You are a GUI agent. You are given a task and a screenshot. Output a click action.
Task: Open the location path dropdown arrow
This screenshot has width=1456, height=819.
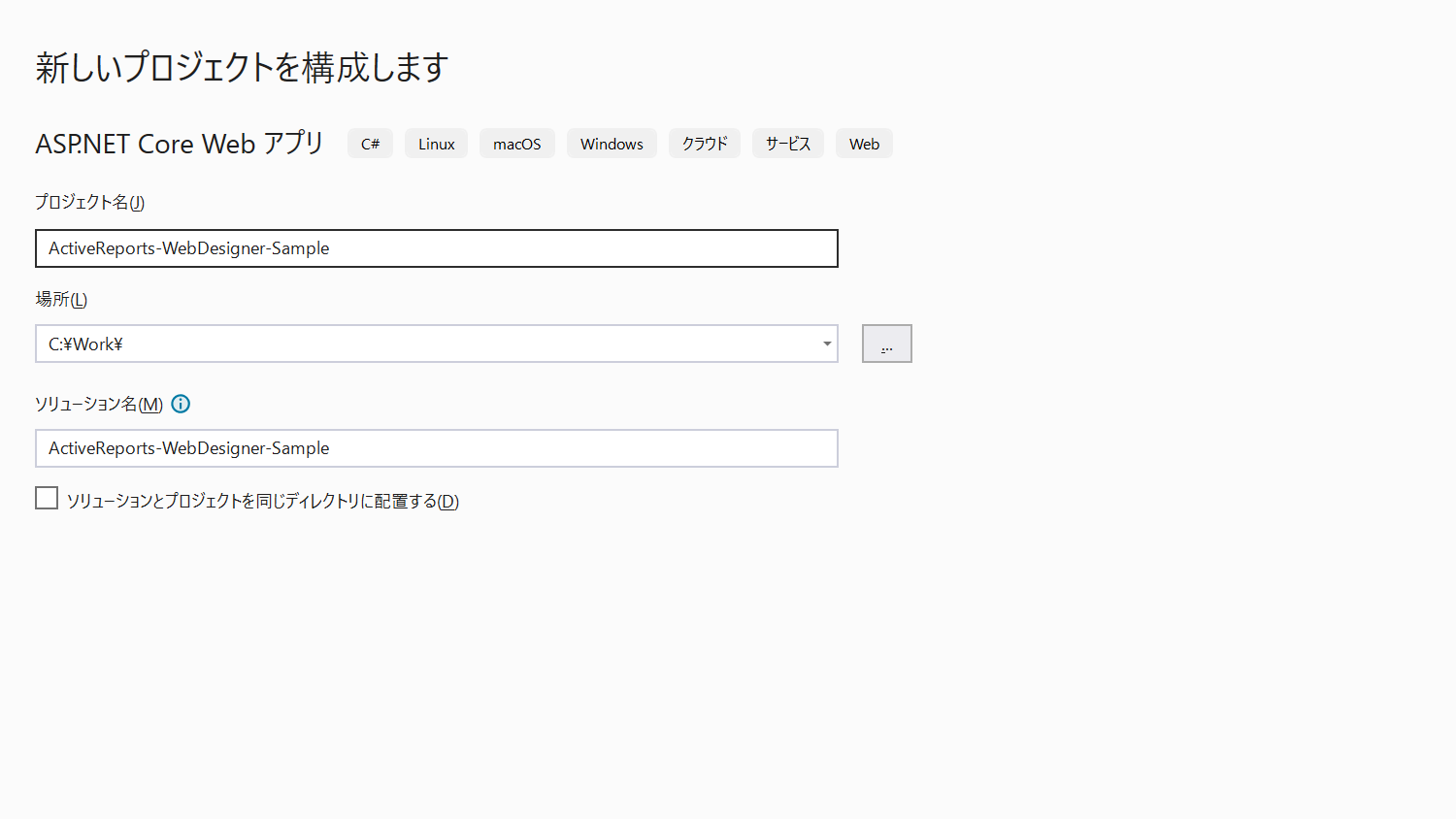tap(827, 344)
